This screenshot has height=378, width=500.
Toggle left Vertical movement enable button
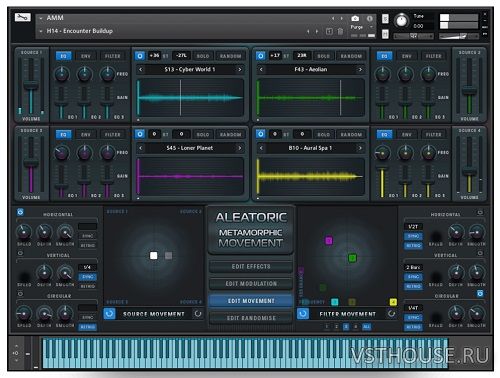point(20,253)
